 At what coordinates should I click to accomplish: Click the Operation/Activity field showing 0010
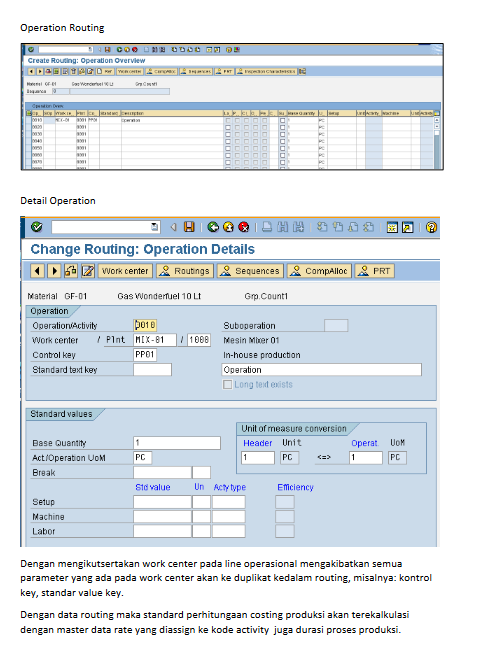(x=145, y=325)
